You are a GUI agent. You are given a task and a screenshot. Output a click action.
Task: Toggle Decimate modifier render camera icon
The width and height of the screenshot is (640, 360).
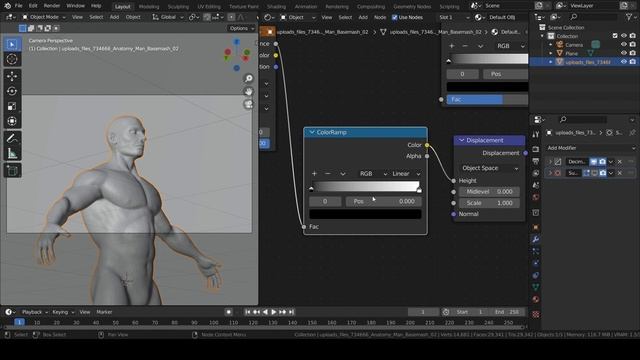[602, 162]
